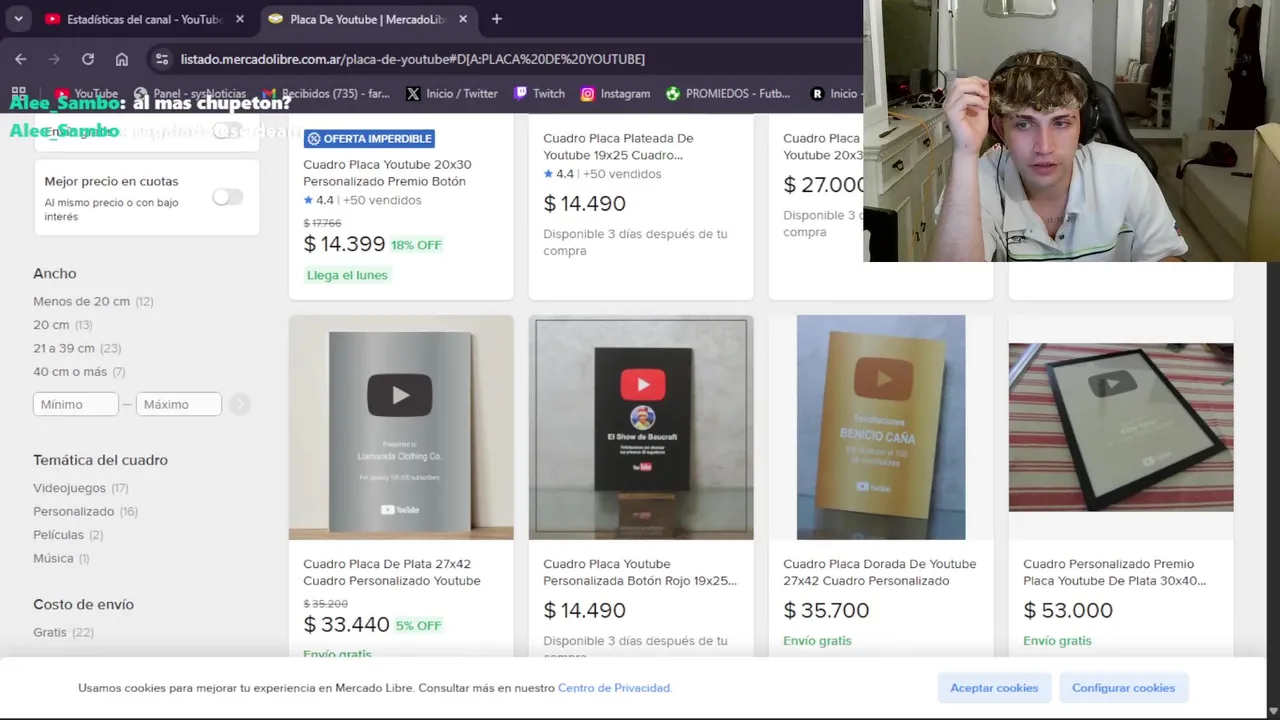Screen dimensions: 1280x720
Task: Click Configurar cookies button
Action: (x=1123, y=688)
